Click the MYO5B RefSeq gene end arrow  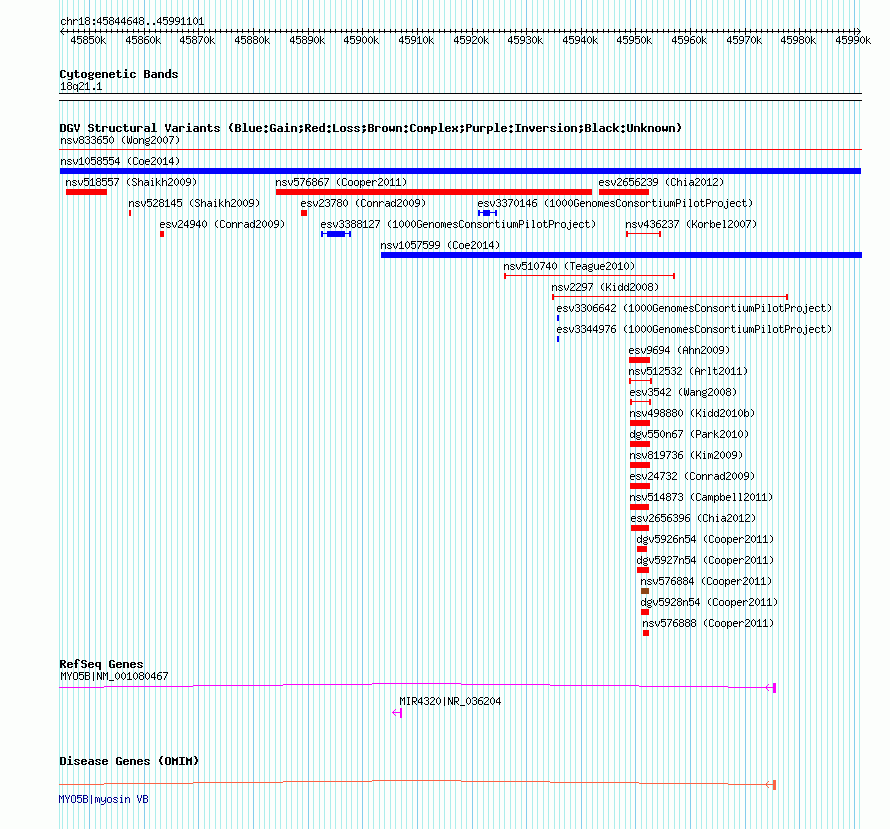[x=771, y=688]
